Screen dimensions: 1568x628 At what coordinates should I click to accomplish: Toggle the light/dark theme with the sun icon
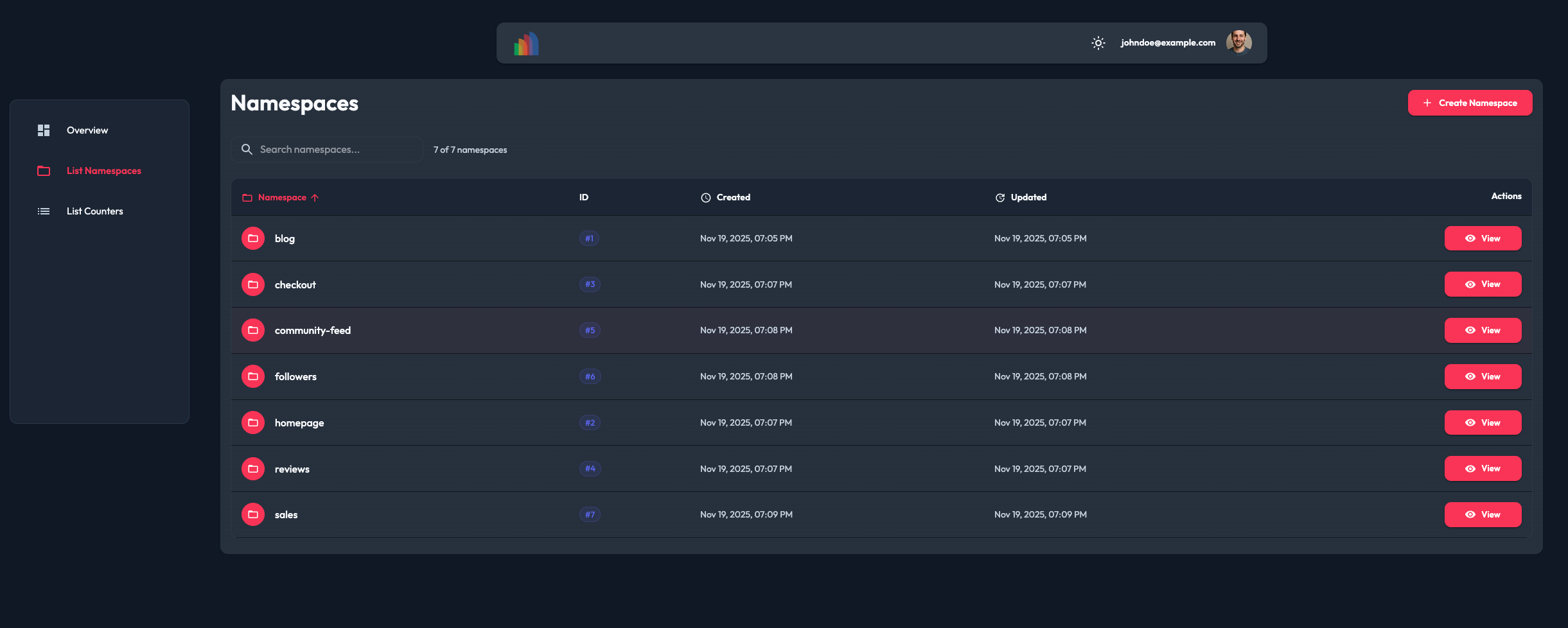click(x=1098, y=42)
